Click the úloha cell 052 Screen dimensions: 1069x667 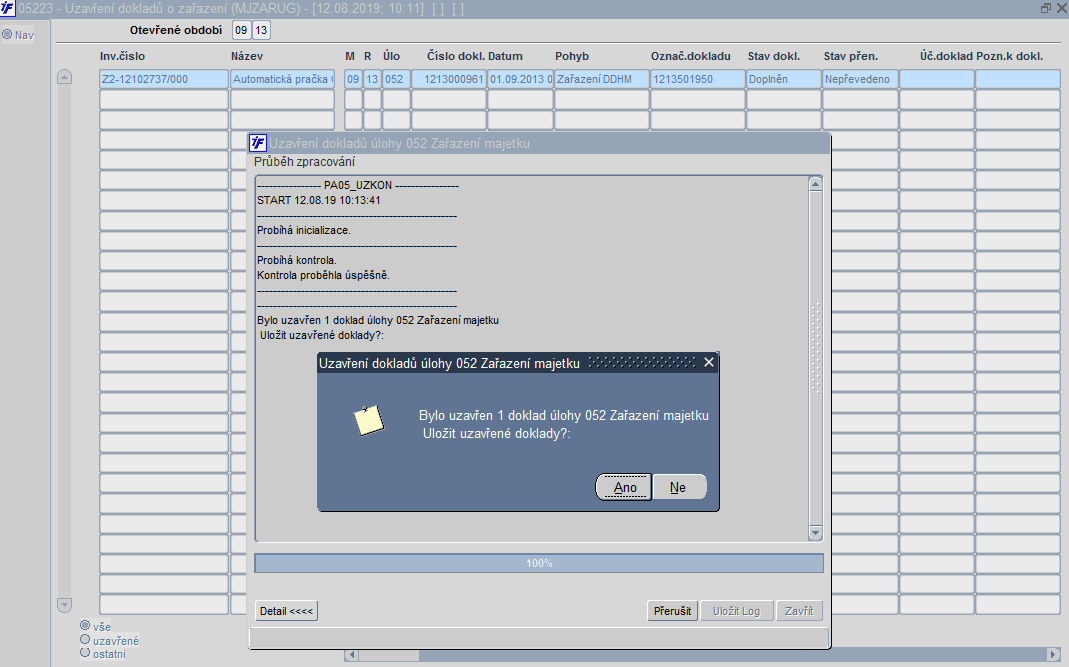(x=396, y=79)
